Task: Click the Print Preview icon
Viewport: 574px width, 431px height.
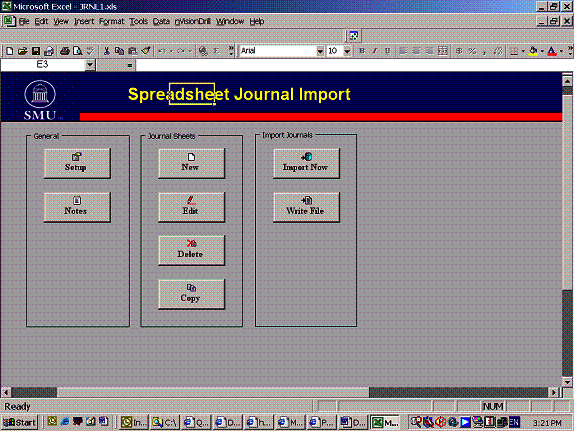Action: [x=77, y=51]
